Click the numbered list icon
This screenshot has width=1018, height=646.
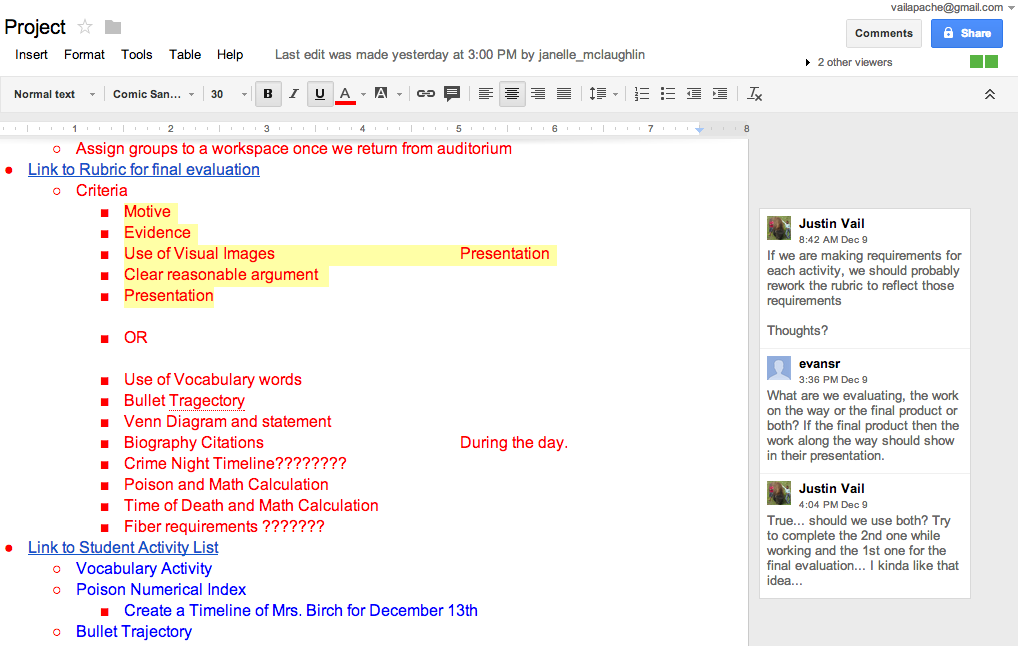tap(641, 94)
